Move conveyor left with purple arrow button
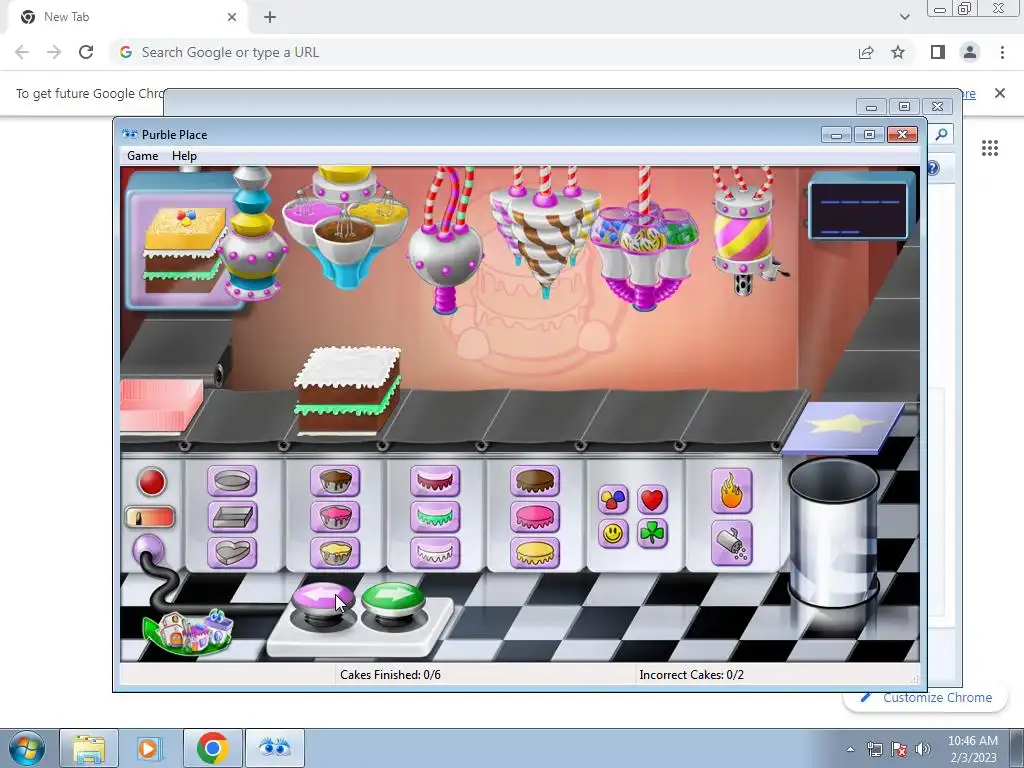The width and height of the screenshot is (1024, 768). (x=323, y=600)
